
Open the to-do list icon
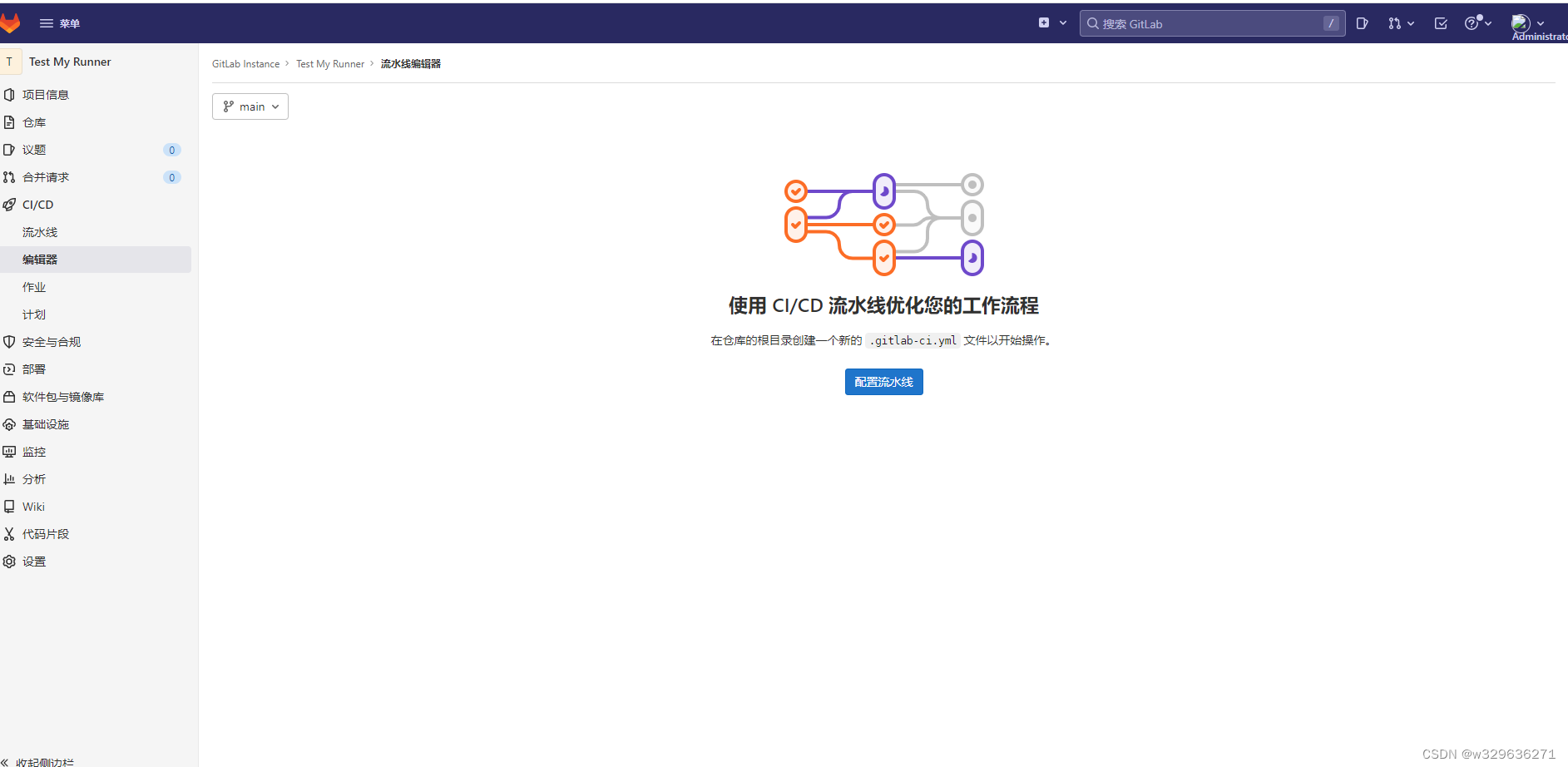tap(1441, 23)
